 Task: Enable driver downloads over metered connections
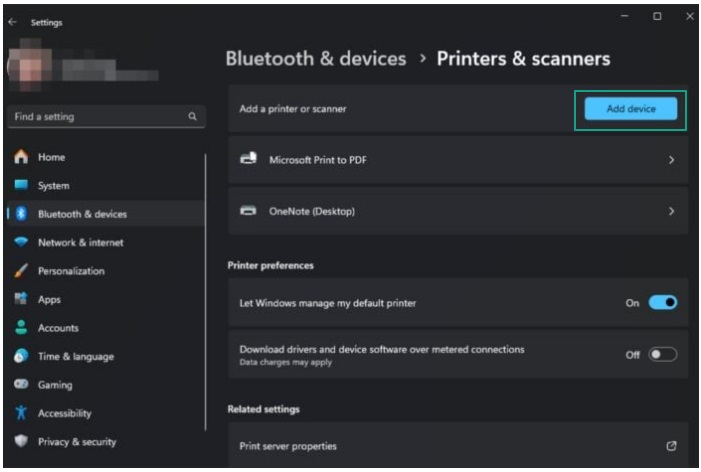(x=662, y=354)
